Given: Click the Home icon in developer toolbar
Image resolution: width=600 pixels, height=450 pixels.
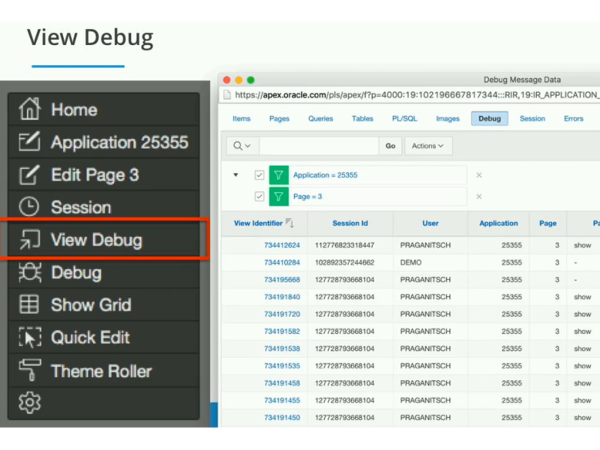Looking at the screenshot, I should click(30, 110).
